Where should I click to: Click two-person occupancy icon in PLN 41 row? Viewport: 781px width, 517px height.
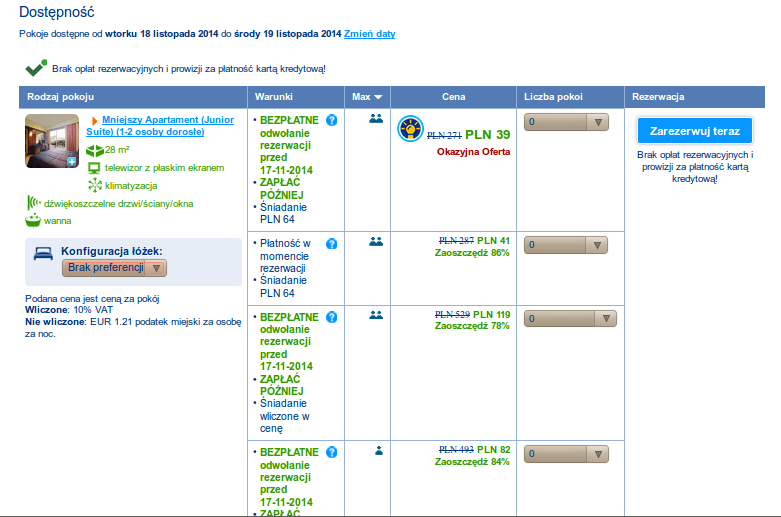tap(376, 242)
